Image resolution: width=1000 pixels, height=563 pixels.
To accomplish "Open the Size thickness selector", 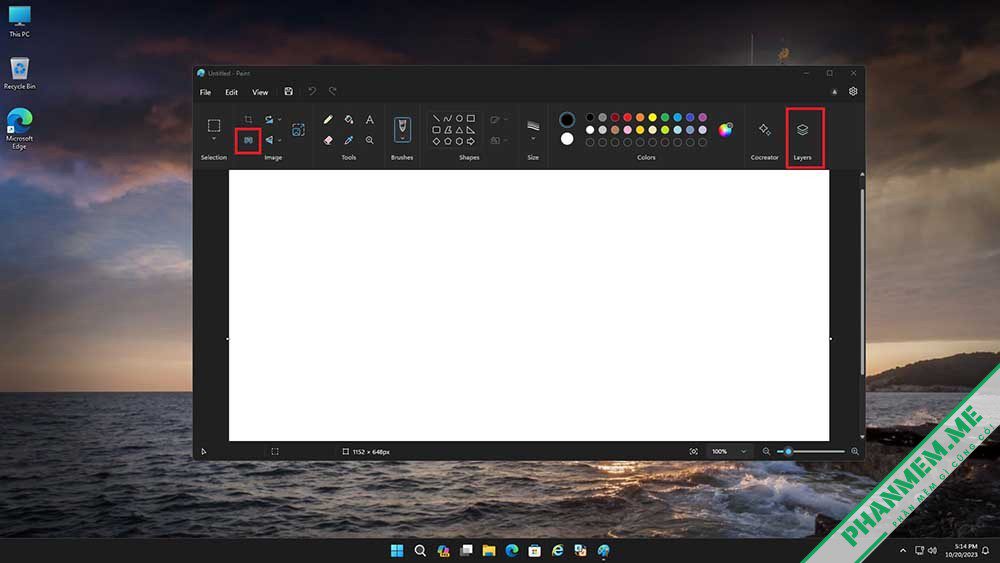I will coord(533,130).
